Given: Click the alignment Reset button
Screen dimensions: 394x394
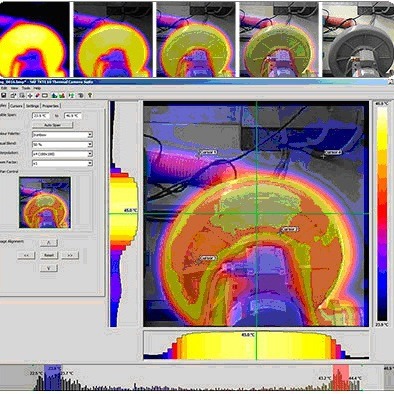Looking at the screenshot, I should click(49, 255).
